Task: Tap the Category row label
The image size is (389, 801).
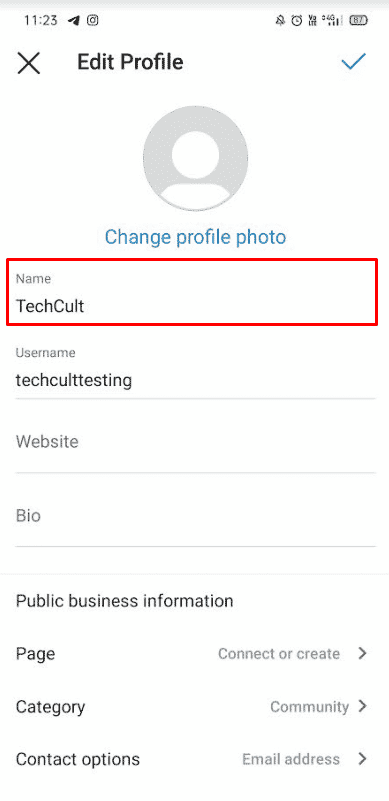Action: click(x=51, y=708)
